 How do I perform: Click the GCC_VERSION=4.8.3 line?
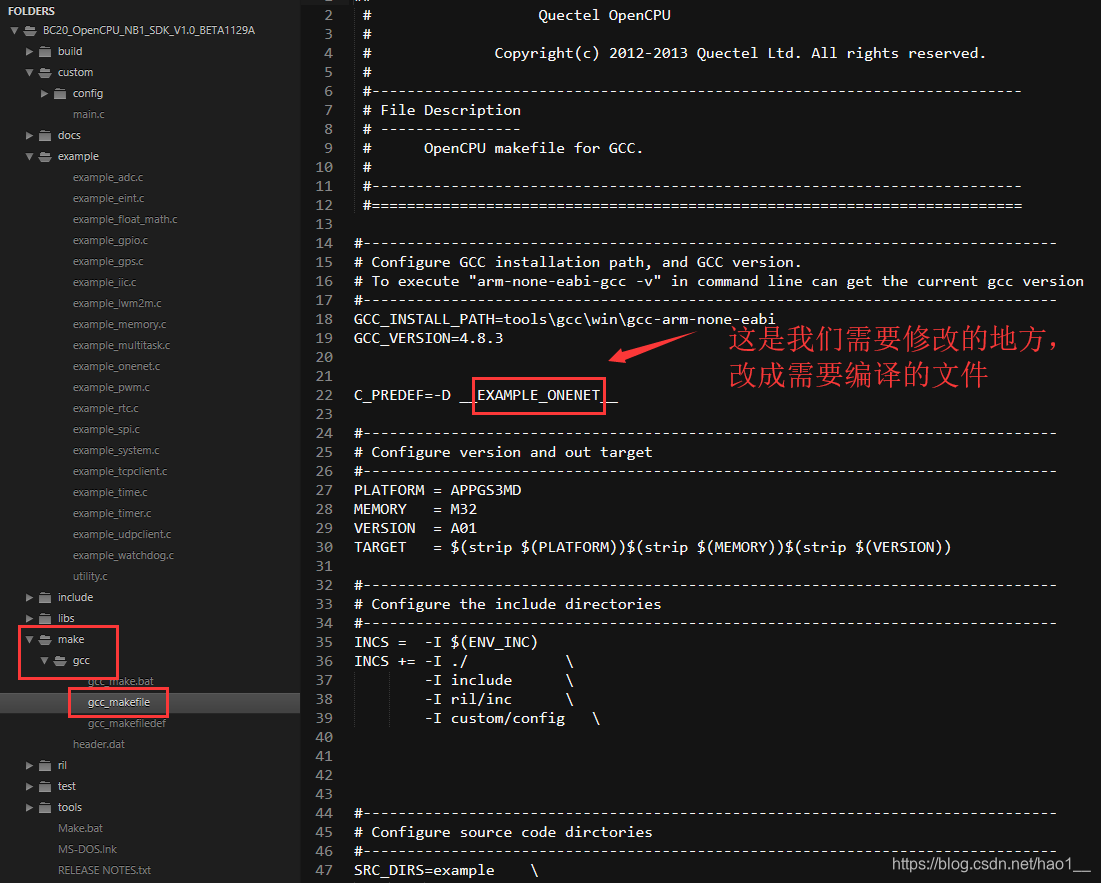pos(428,339)
